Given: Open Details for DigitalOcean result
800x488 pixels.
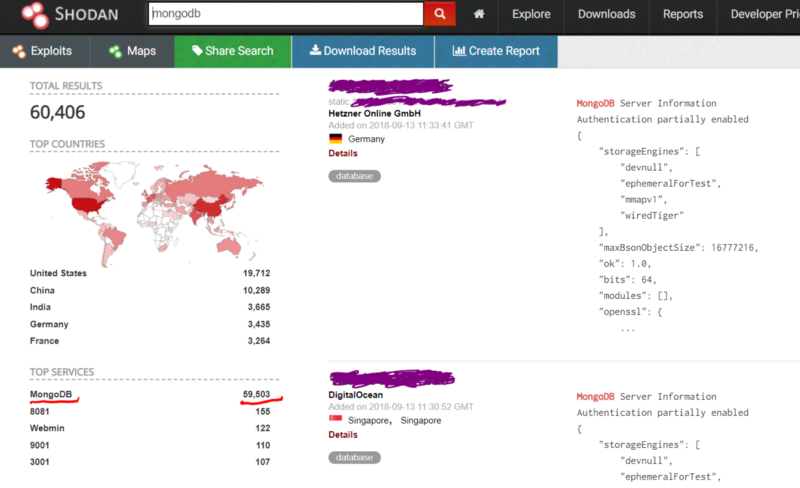Looking at the screenshot, I should click(343, 434).
